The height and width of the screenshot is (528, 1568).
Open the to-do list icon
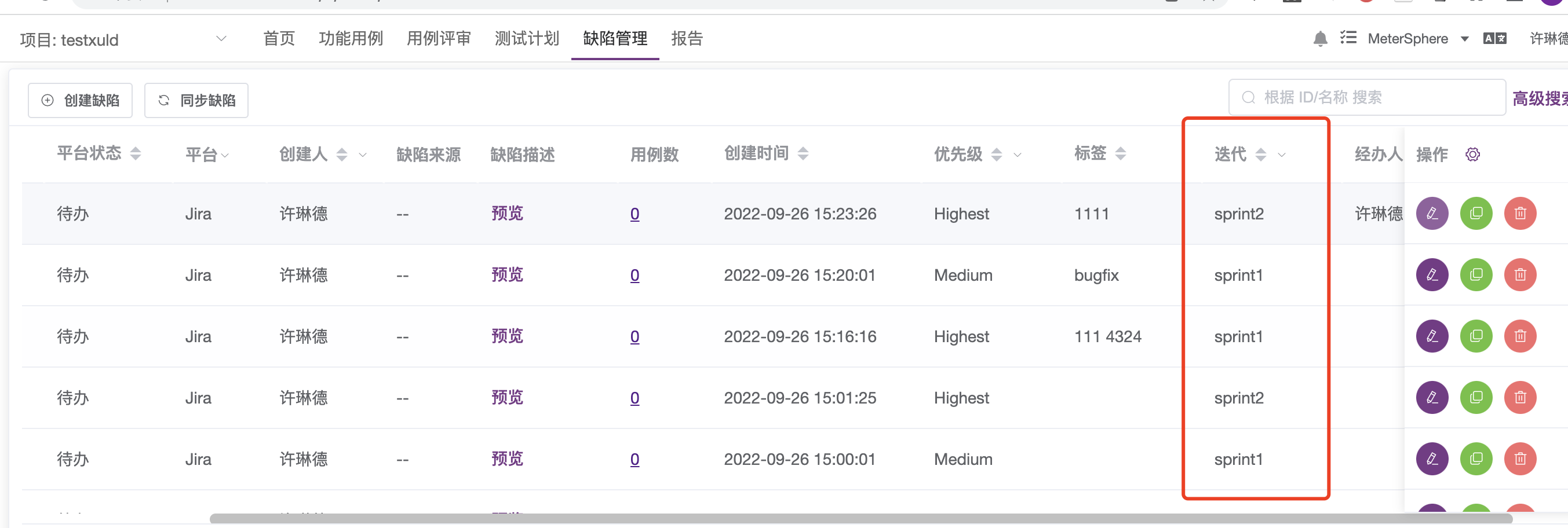1349,38
